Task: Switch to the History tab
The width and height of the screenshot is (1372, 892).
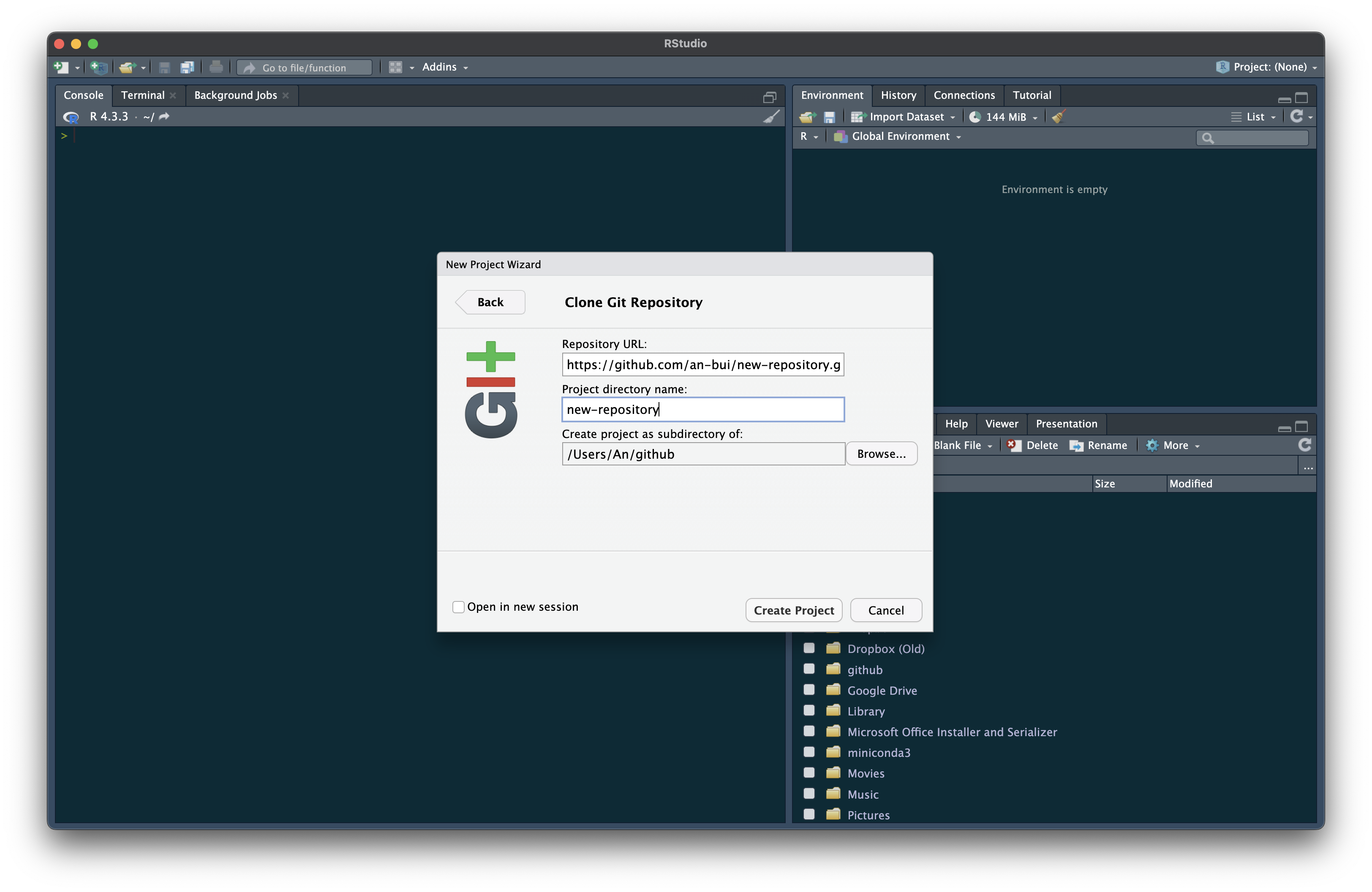Action: pyautogui.click(x=898, y=95)
